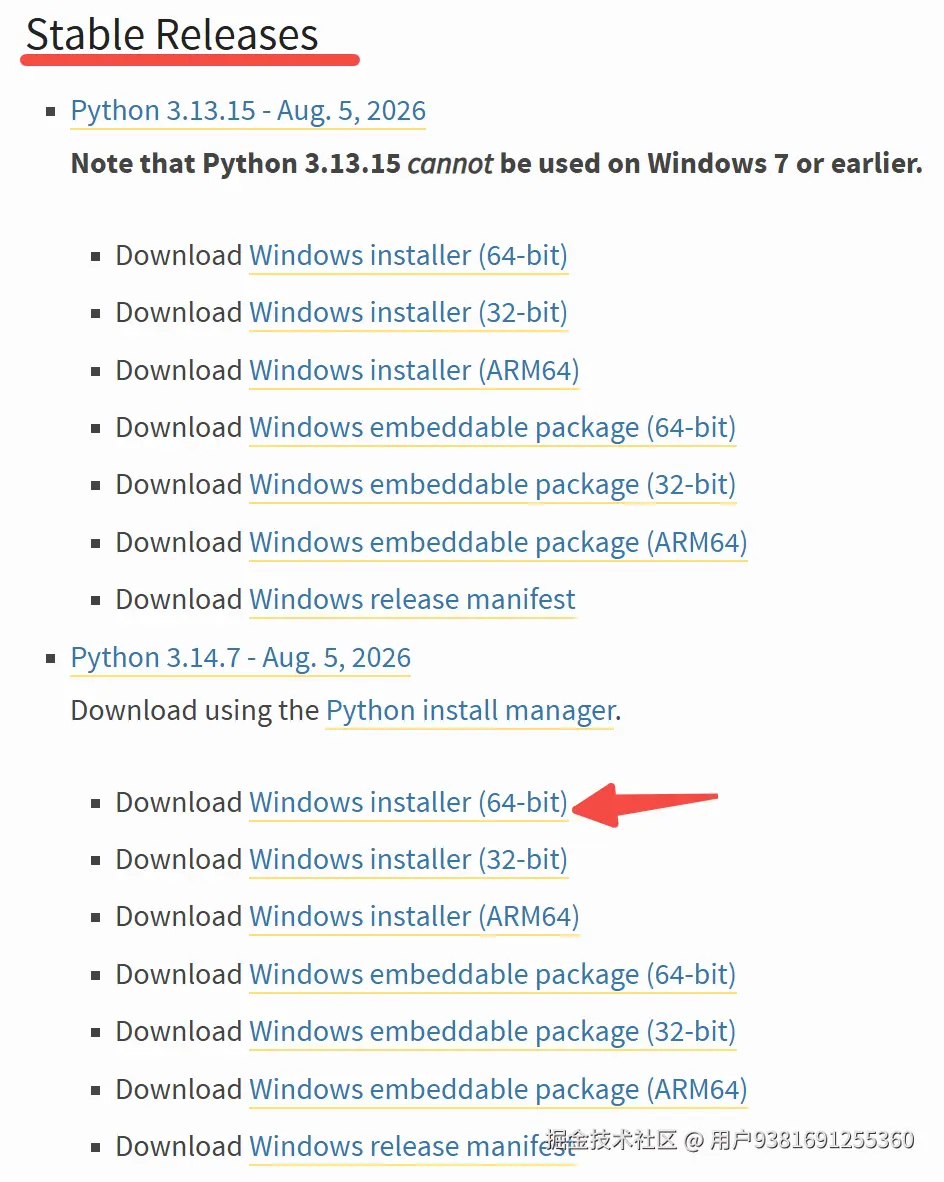
Task: Get 64-bit embeddable package for Python 3.13.15
Action: tap(492, 428)
